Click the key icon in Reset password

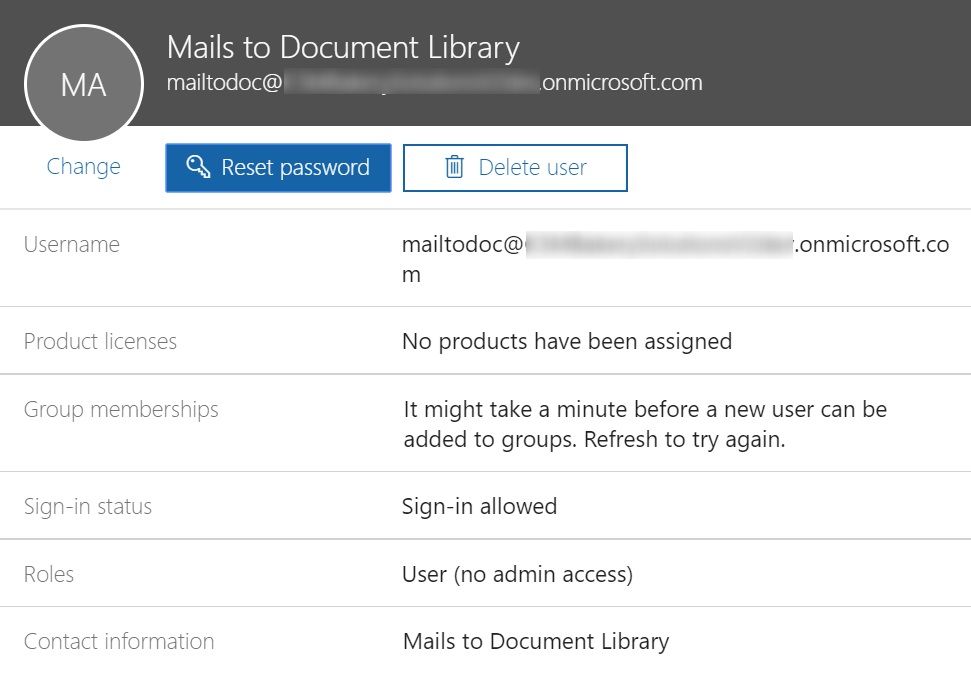tap(198, 167)
